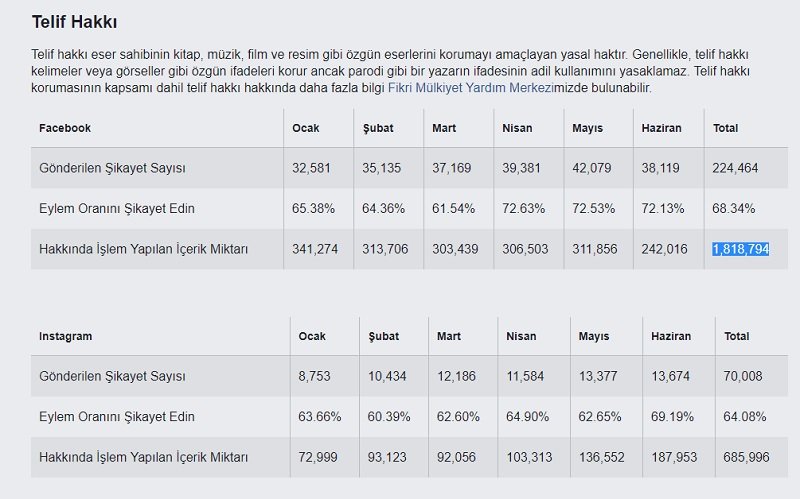This screenshot has width=800, height=499.
Task: Click the 69.19% Haziran rate cell
Action: click(x=672, y=416)
